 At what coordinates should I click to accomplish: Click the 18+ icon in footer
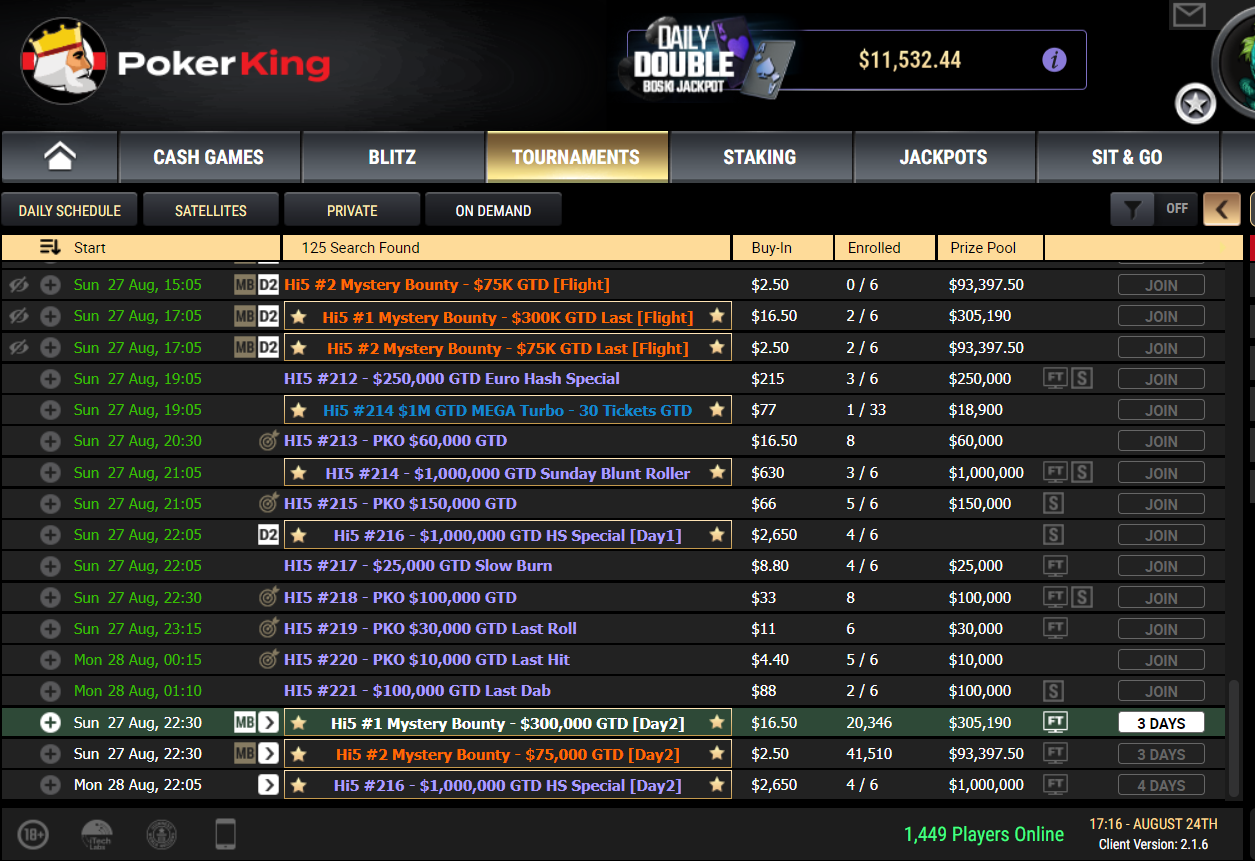pos(33,833)
